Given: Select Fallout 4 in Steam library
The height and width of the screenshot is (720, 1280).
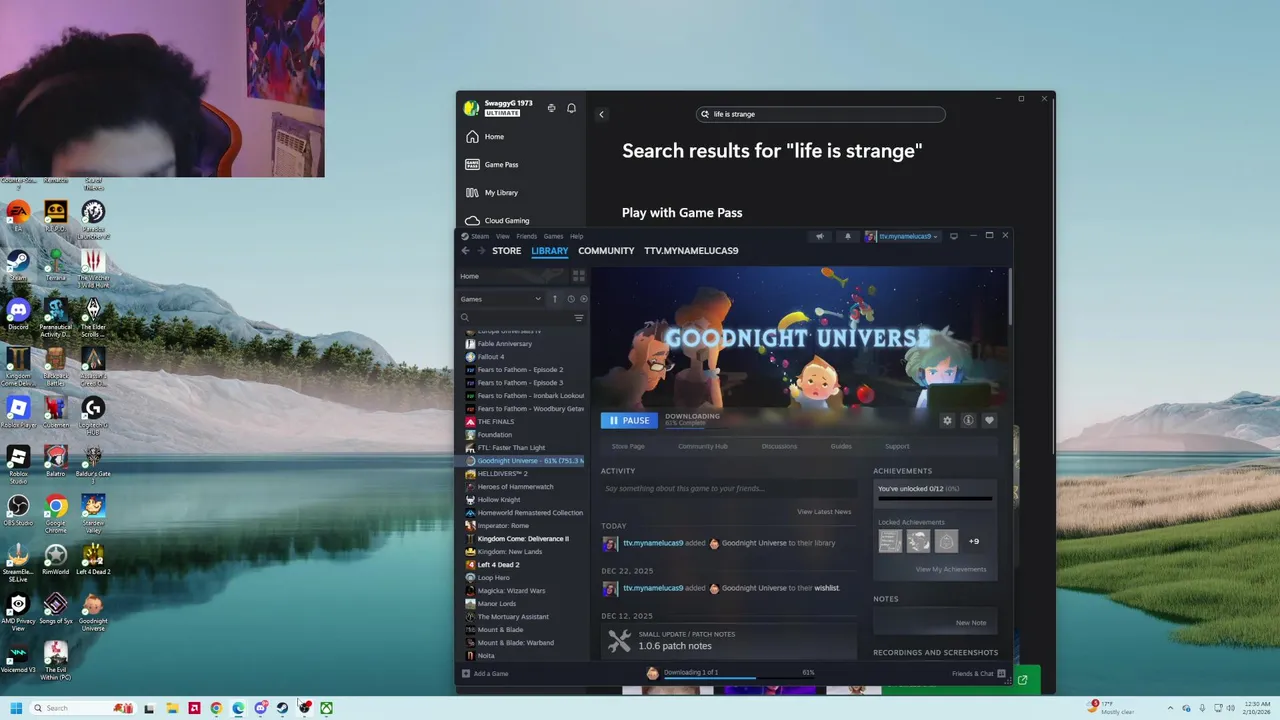Looking at the screenshot, I should coord(491,357).
